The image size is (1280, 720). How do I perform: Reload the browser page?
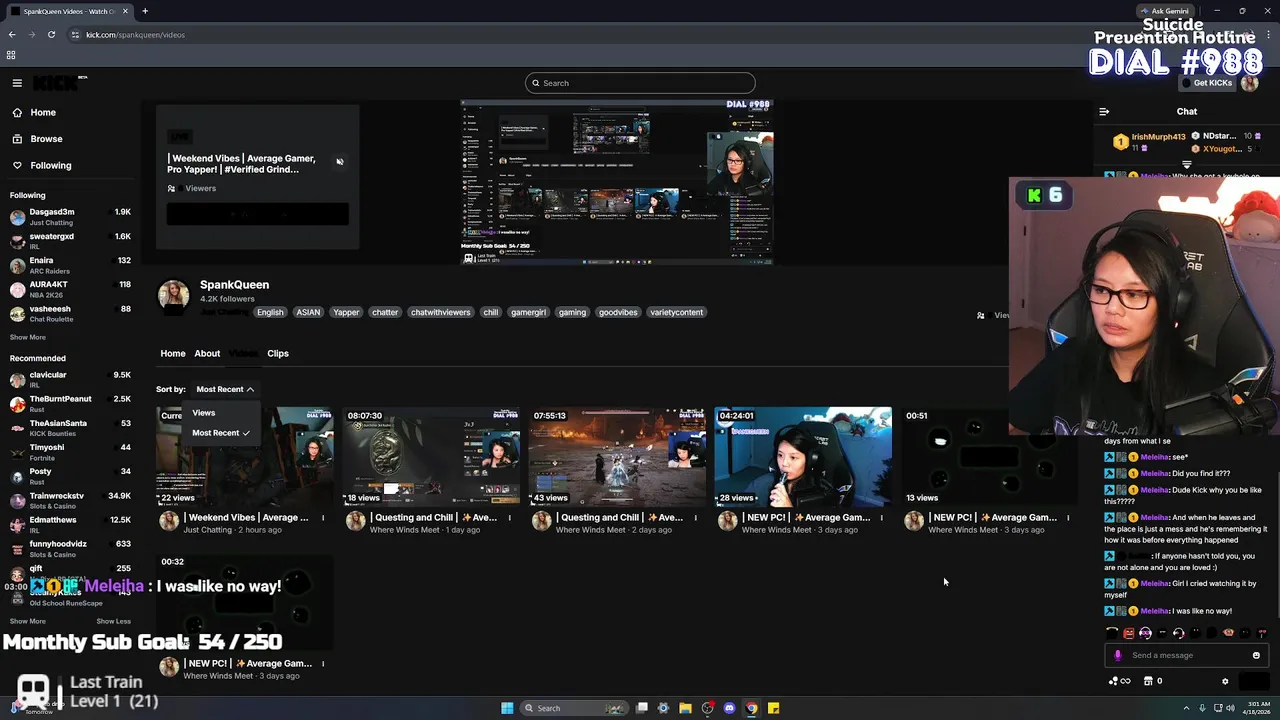(x=51, y=34)
